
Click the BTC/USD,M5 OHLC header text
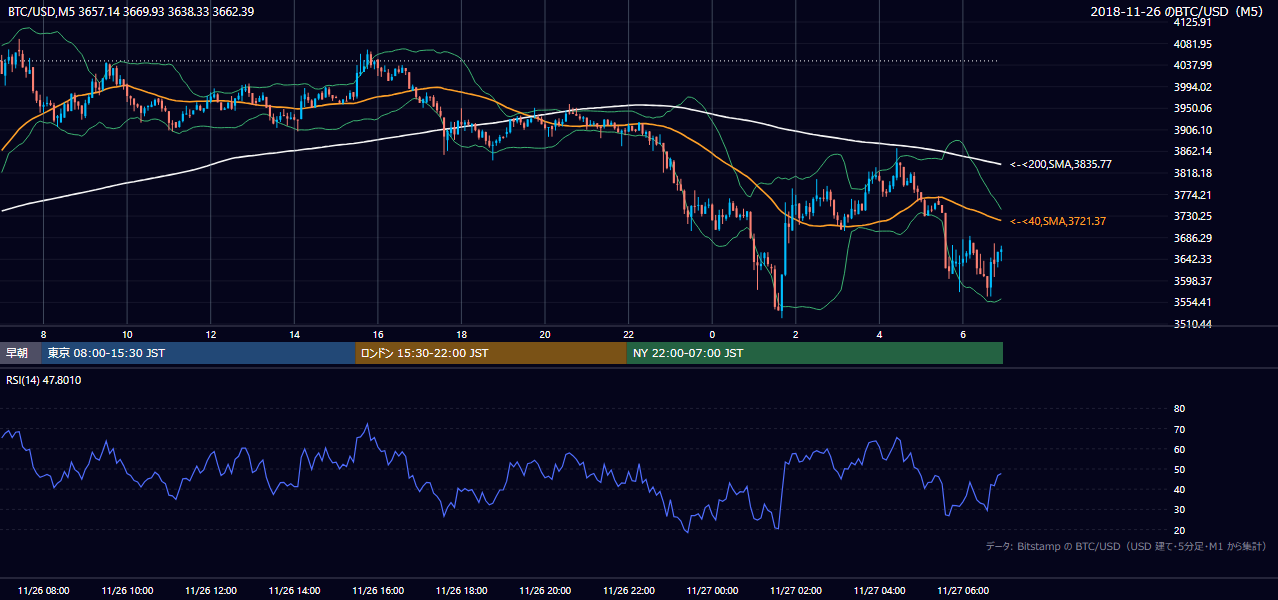[129, 11]
